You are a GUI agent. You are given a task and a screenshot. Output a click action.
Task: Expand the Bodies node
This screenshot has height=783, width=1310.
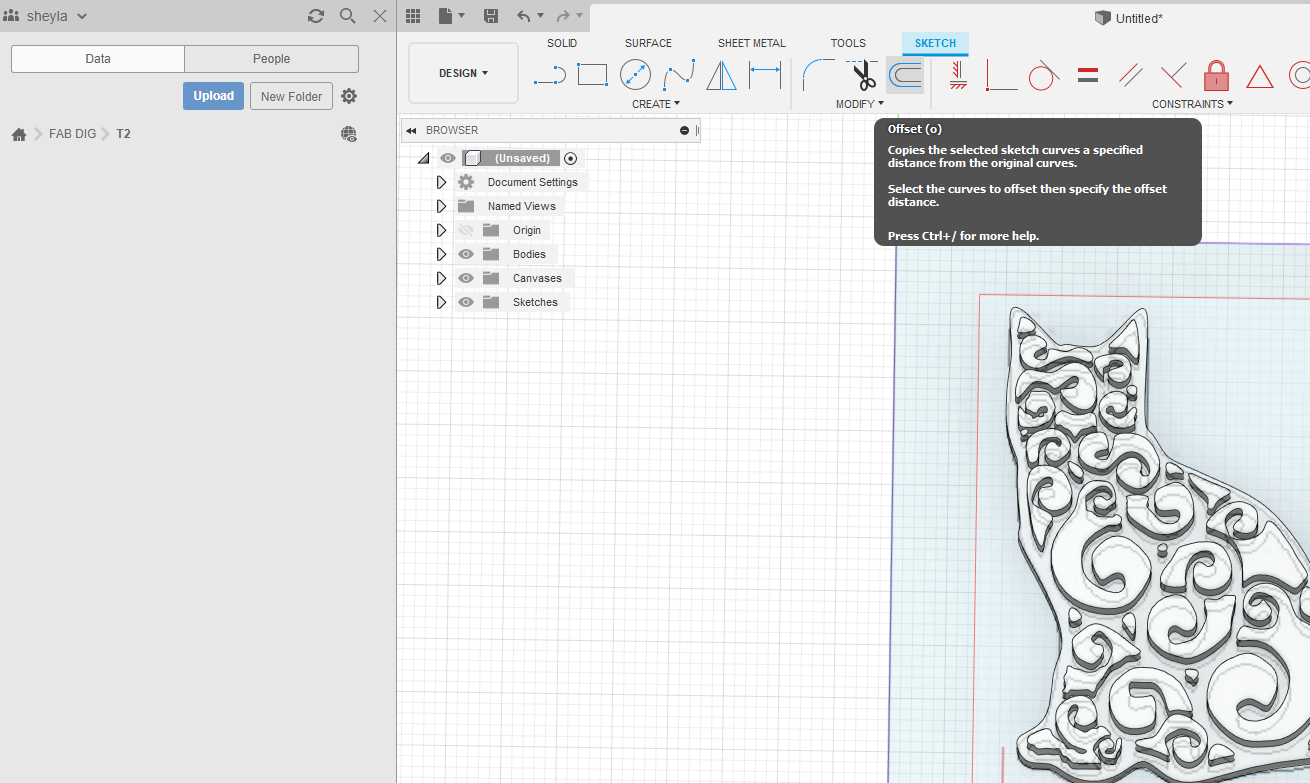click(441, 254)
